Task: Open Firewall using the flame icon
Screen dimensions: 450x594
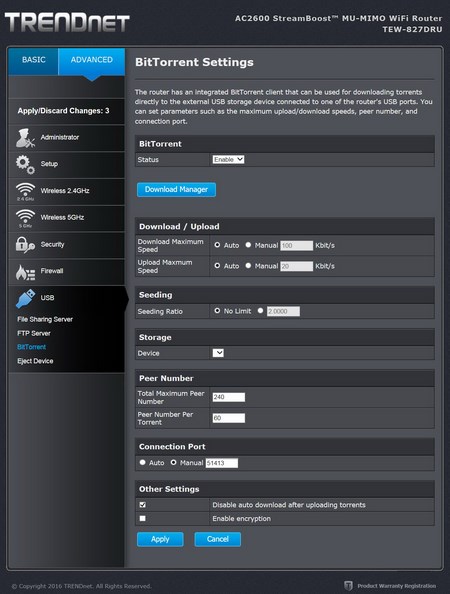Action: [x=25, y=272]
